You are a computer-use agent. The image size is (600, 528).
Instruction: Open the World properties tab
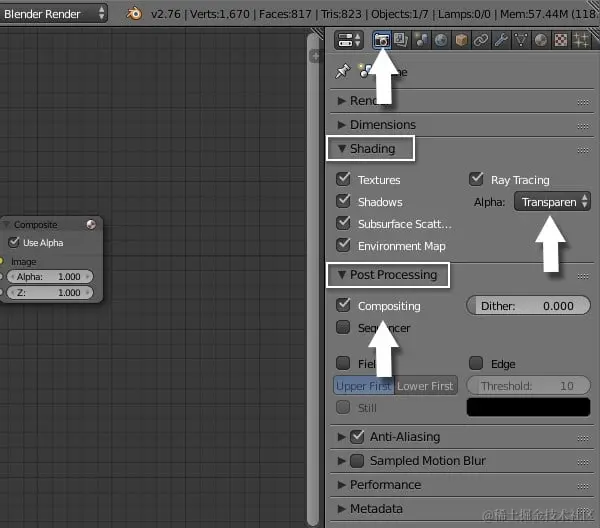point(441,40)
